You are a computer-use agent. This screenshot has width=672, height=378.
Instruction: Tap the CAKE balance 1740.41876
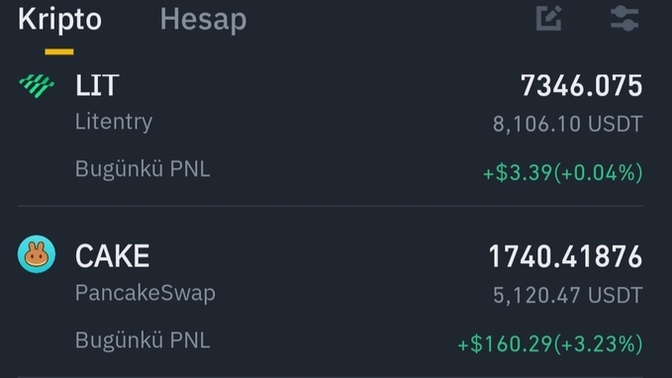click(x=566, y=257)
